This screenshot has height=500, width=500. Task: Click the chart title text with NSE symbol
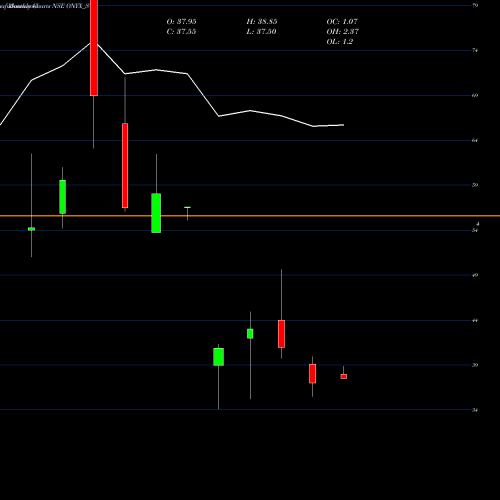click(x=45, y=6)
